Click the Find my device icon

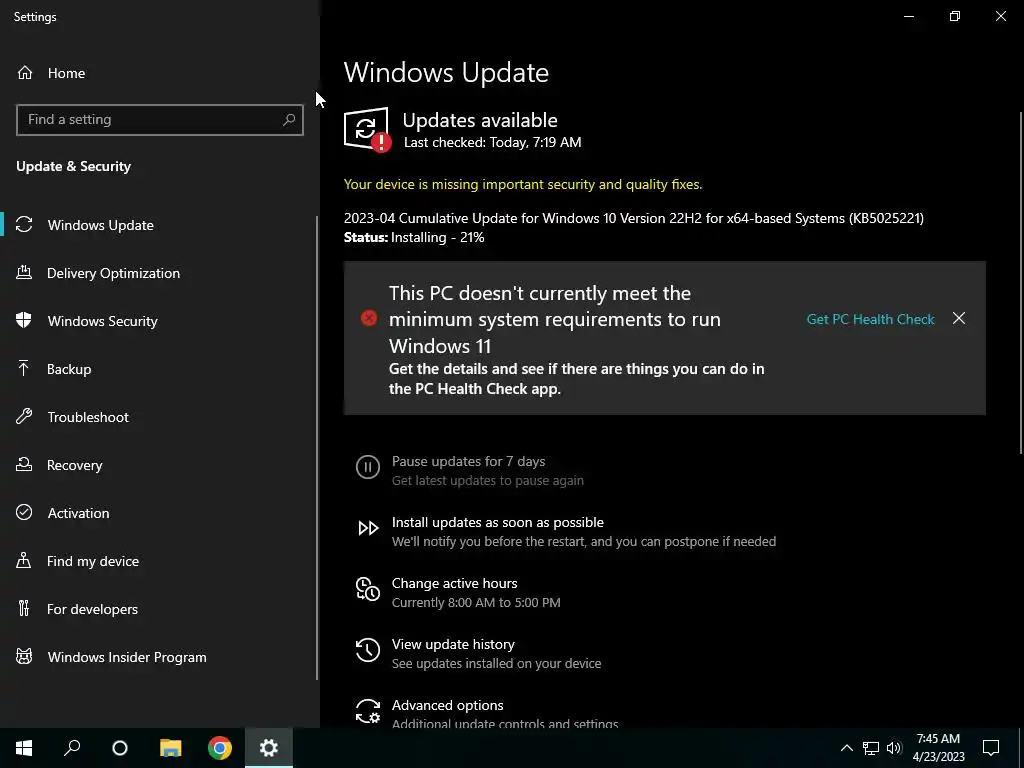tap(24, 561)
